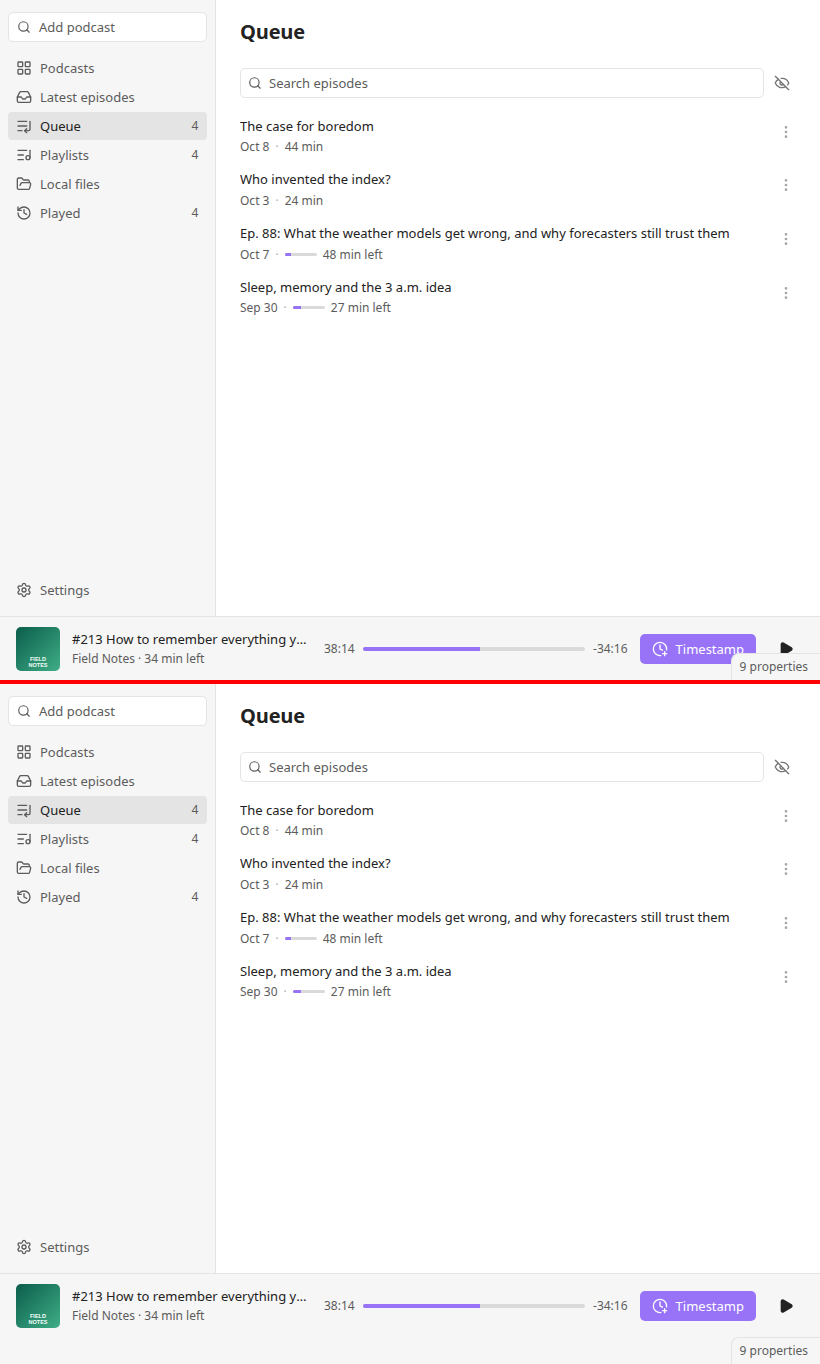Open Latest episodes in the upper sidebar
The image size is (820, 1364).
tap(107, 97)
